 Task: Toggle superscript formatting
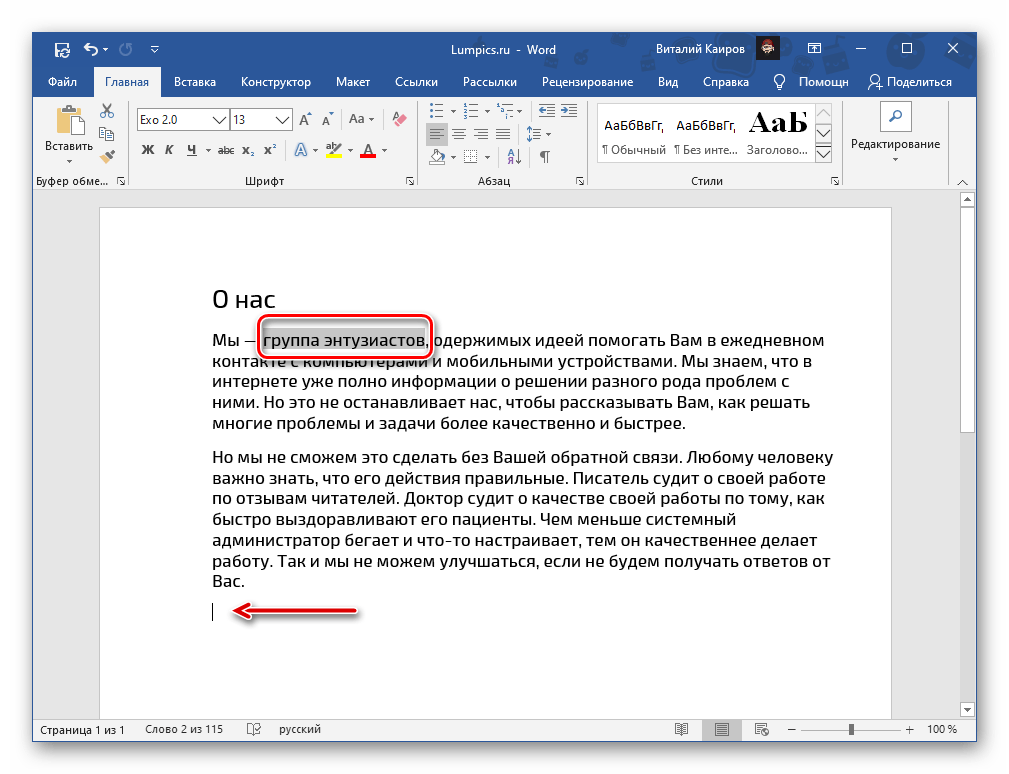(270, 151)
